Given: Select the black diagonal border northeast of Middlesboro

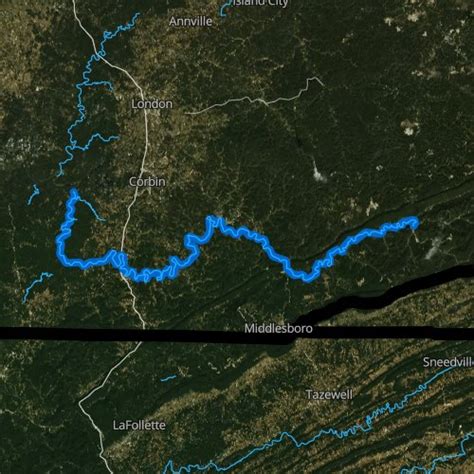Looking at the screenshot, I should 383,295.
